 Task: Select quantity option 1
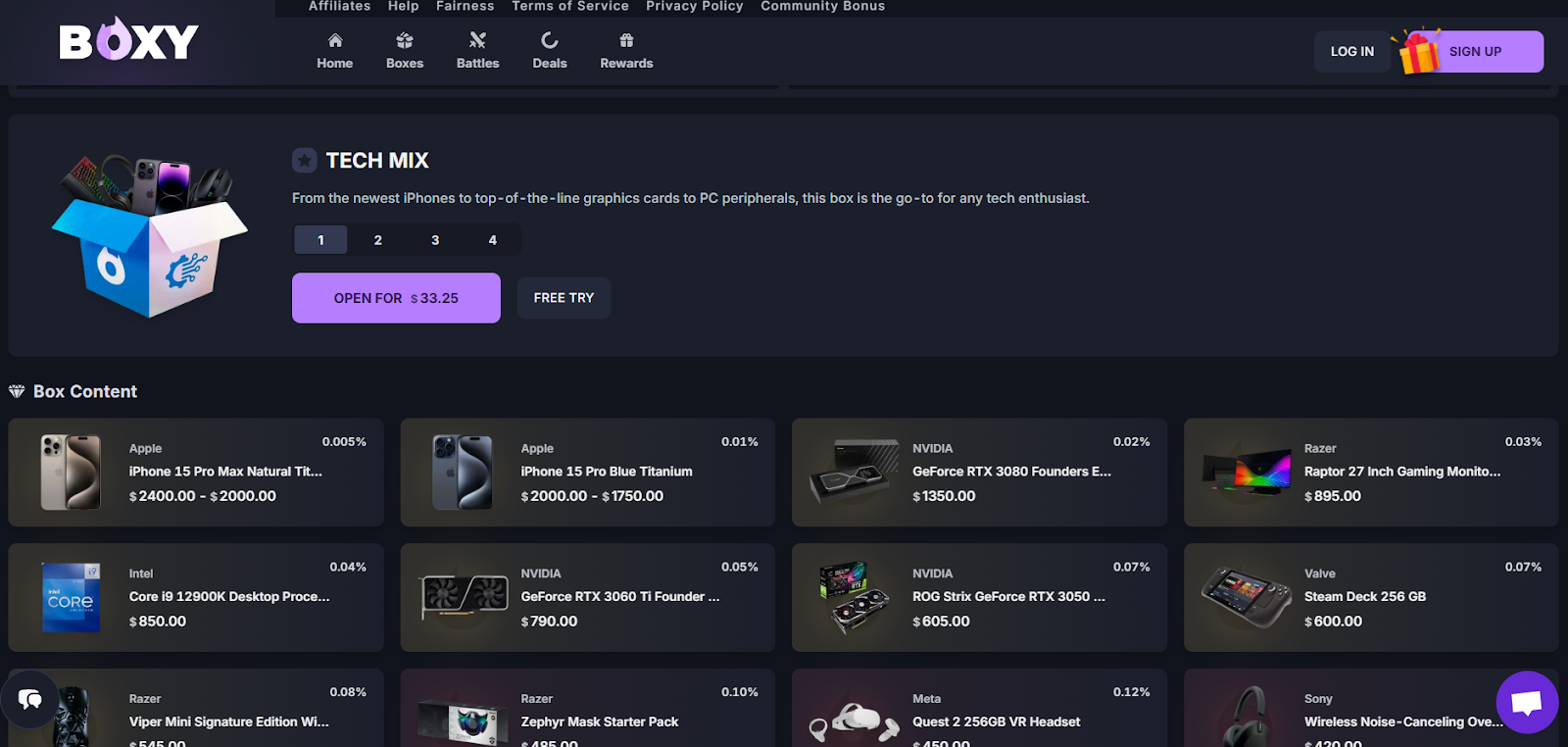(320, 239)
